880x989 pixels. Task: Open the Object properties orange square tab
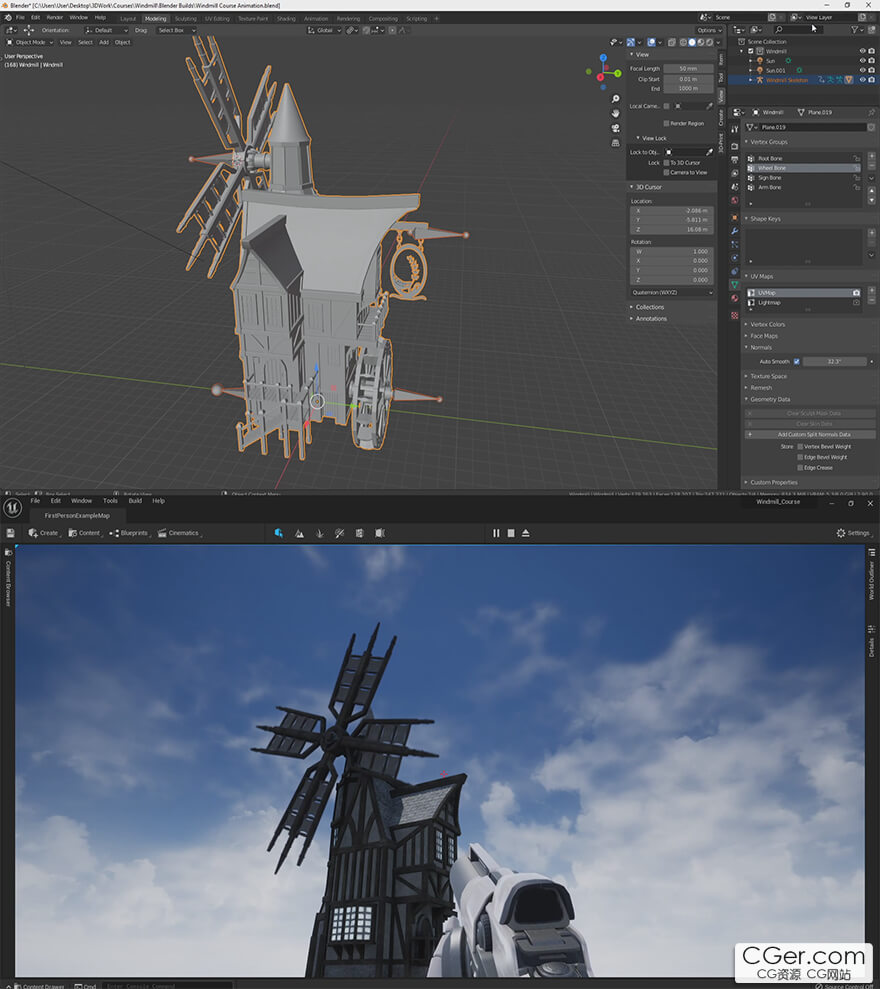[734, 217]
